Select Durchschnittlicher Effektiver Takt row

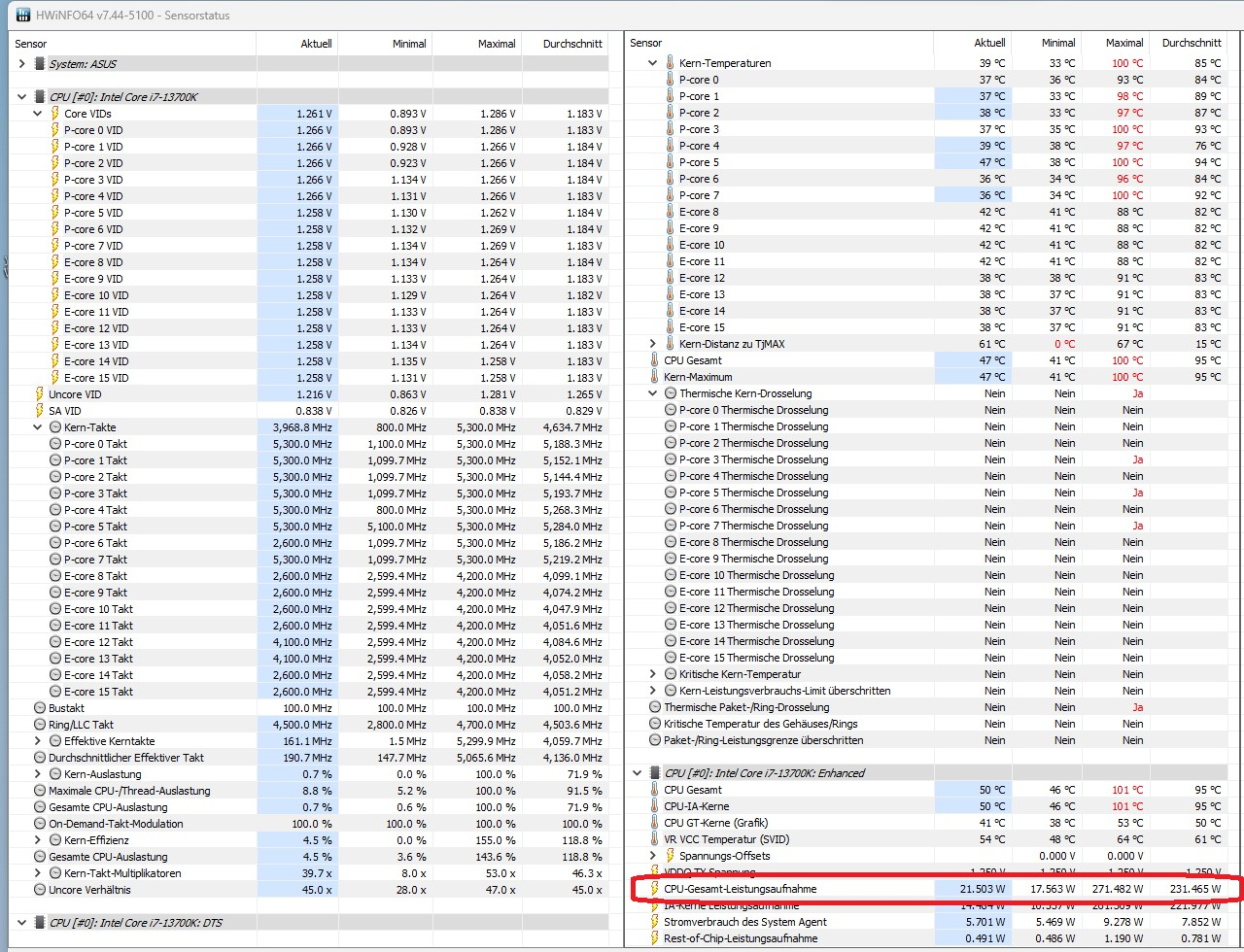coord(309,758)
